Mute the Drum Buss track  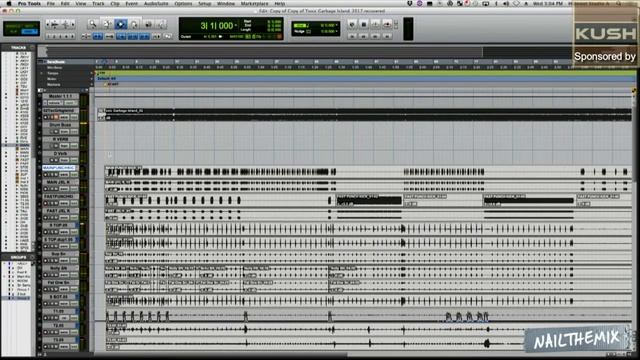tap(56, 131)
